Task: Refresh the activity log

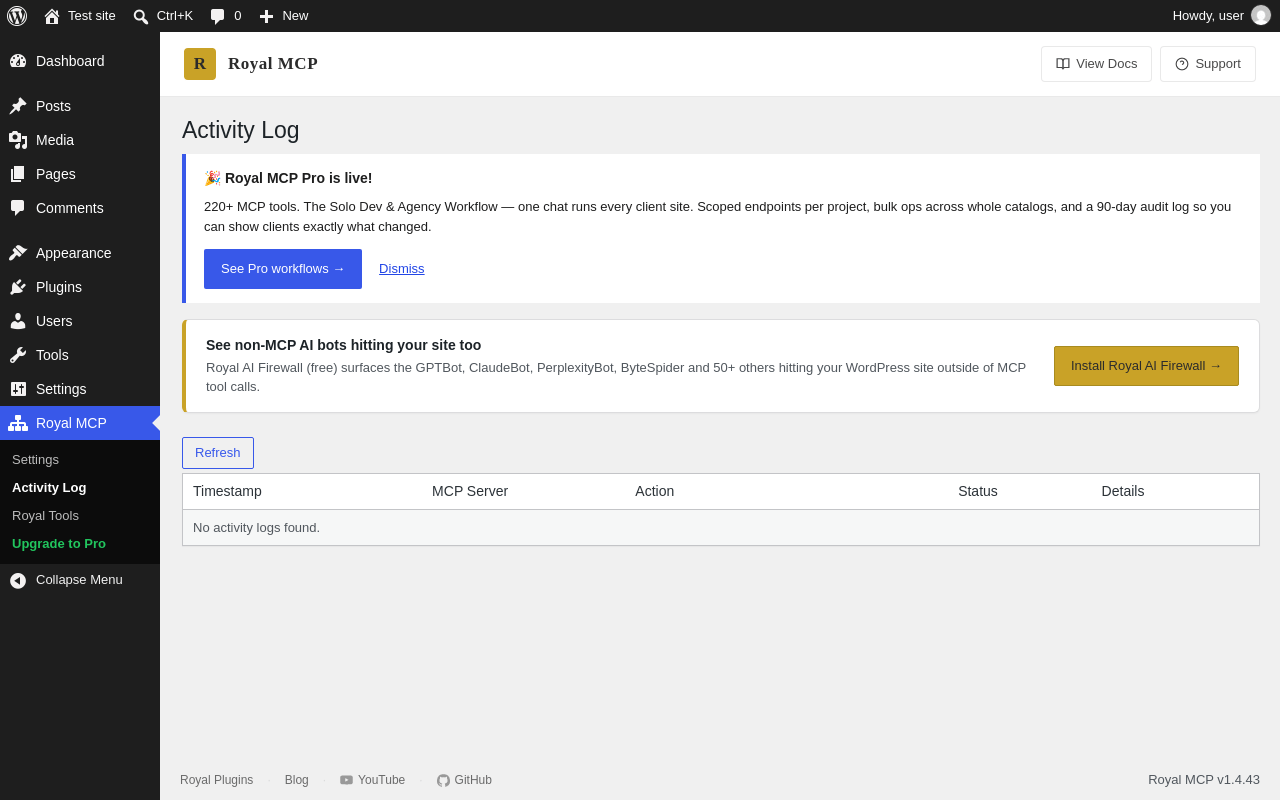Action: [218, 453]
